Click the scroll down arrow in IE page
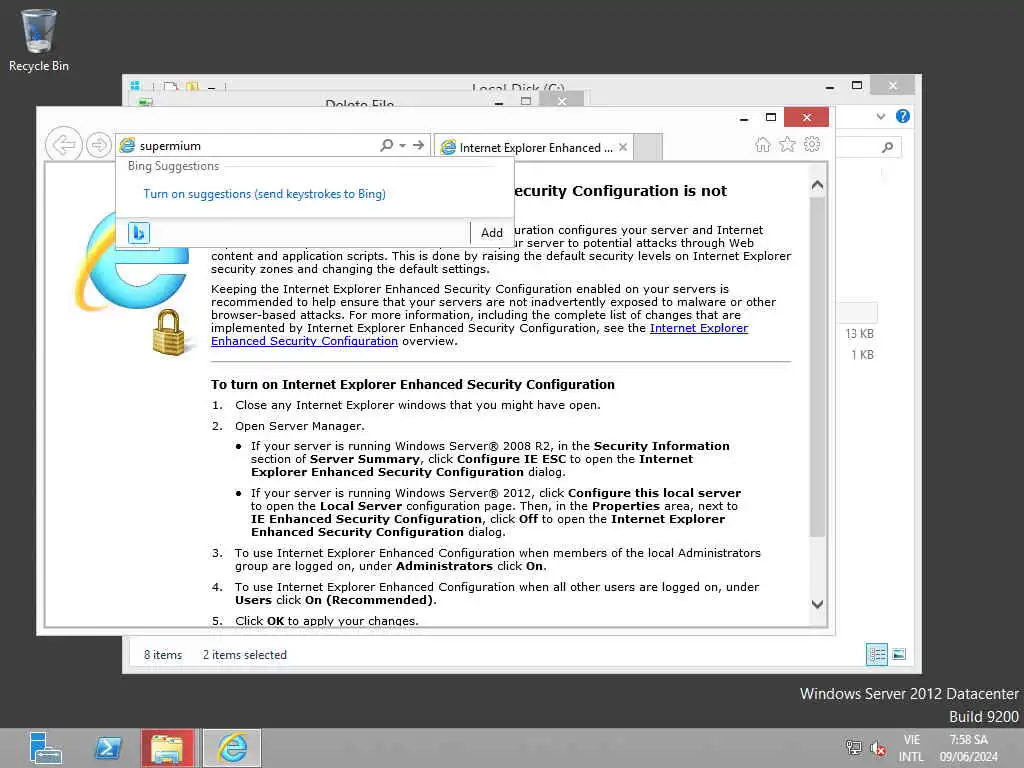1024x768 pixels. [817, 604]
